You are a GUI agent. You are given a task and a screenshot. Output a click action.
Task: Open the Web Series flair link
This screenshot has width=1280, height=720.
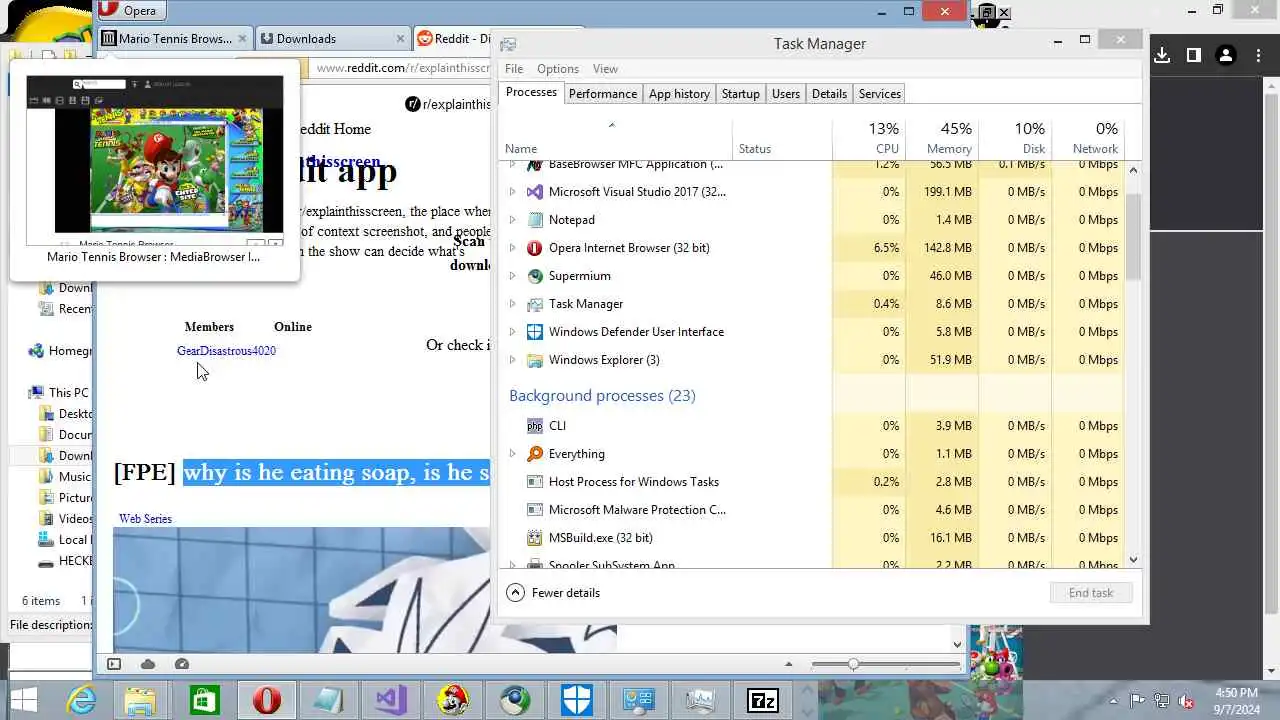(145, 519)
